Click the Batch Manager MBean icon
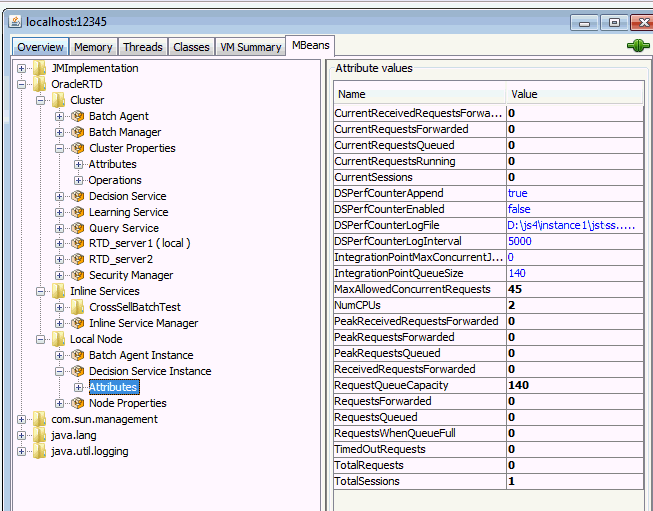Viewport: 653px width, 511px height. 77,132
